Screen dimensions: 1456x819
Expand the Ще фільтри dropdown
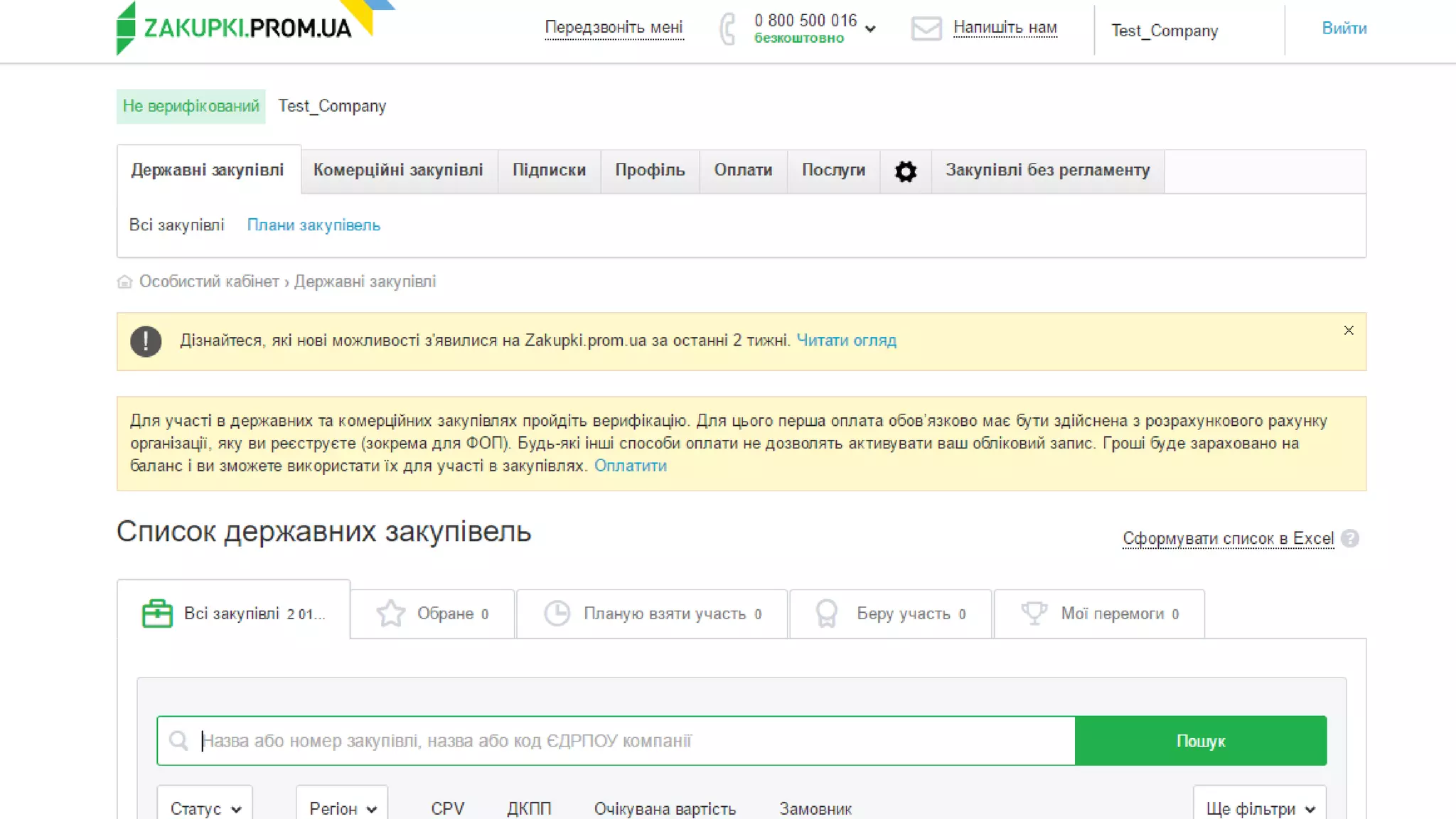point(1259,808)
